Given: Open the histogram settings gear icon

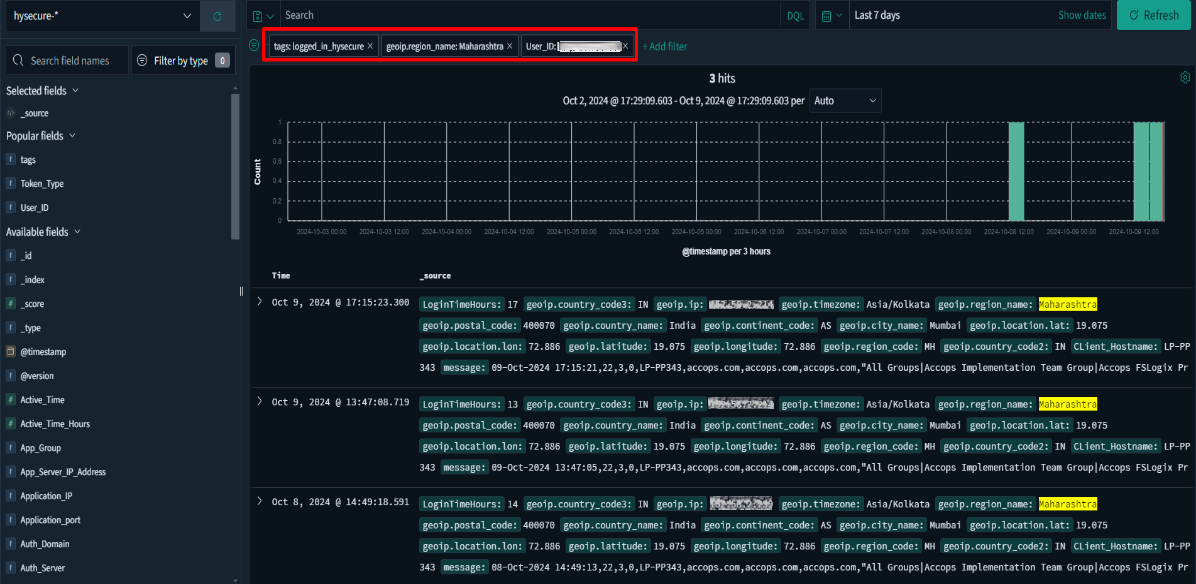Looking at the screenshot, I should pos(1185,78).
